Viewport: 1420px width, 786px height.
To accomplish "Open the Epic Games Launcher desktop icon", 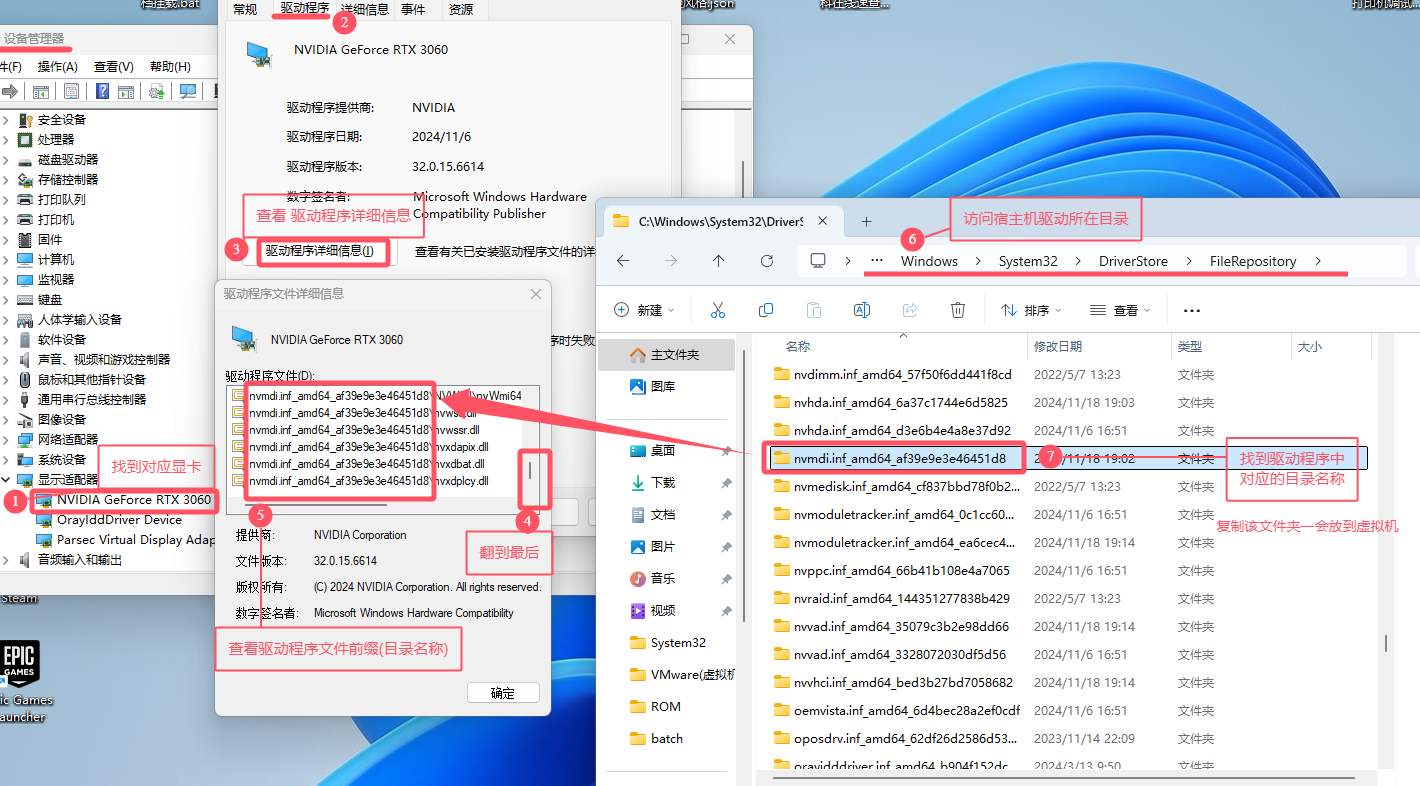I will point(18,680).
